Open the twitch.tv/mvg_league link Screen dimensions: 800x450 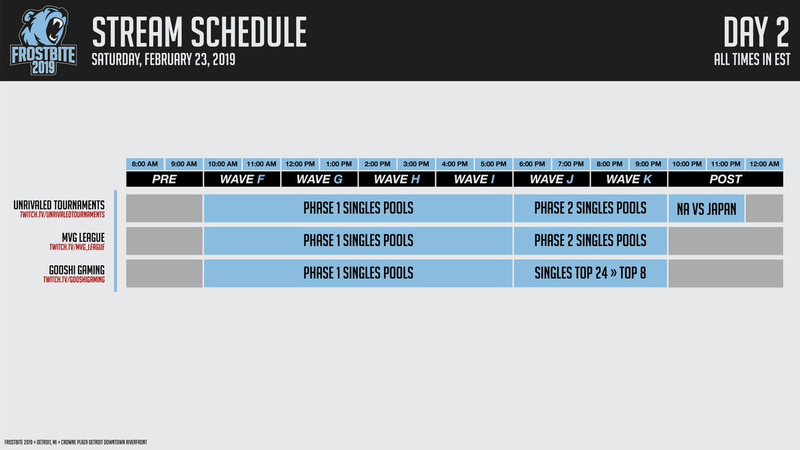[x=77, y=247]
